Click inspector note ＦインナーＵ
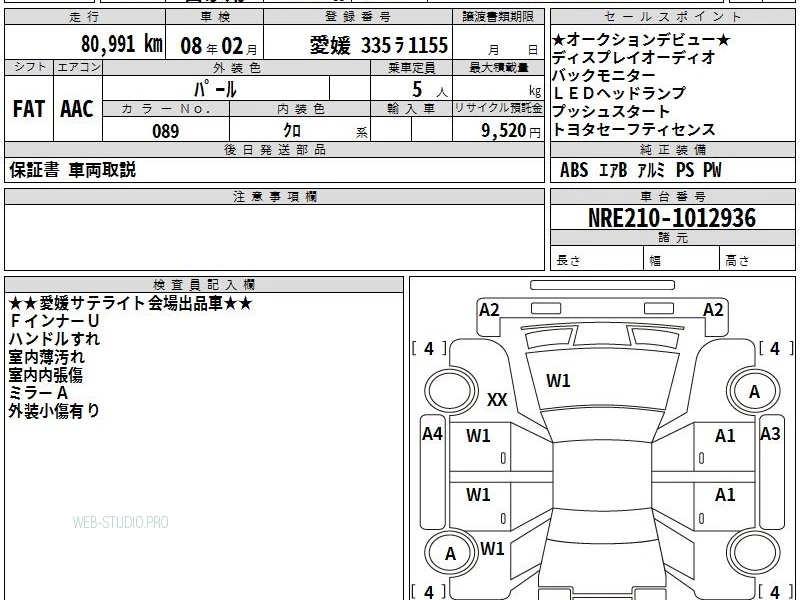Screen dimensions: 800x600 [54, 321]
